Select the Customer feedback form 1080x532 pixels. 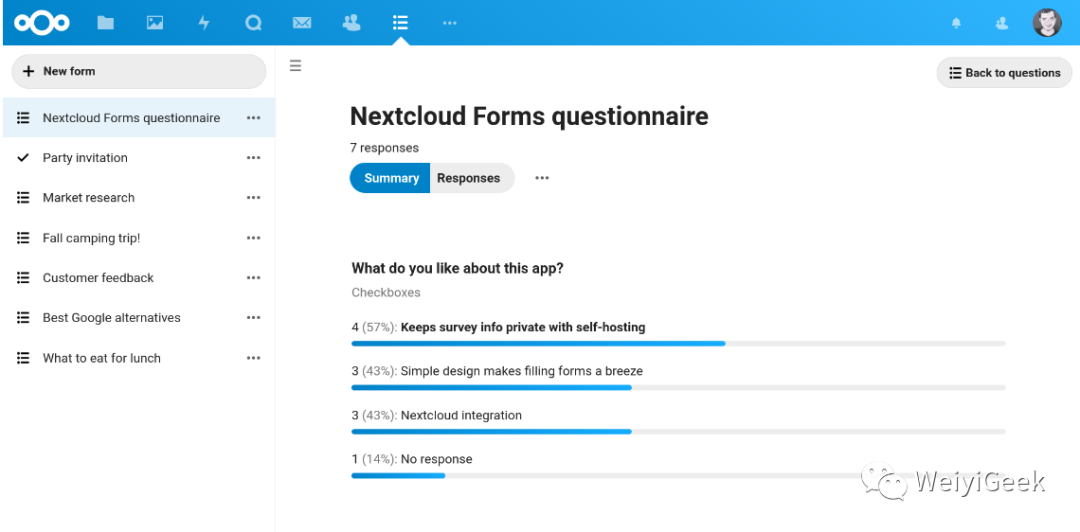98,278
